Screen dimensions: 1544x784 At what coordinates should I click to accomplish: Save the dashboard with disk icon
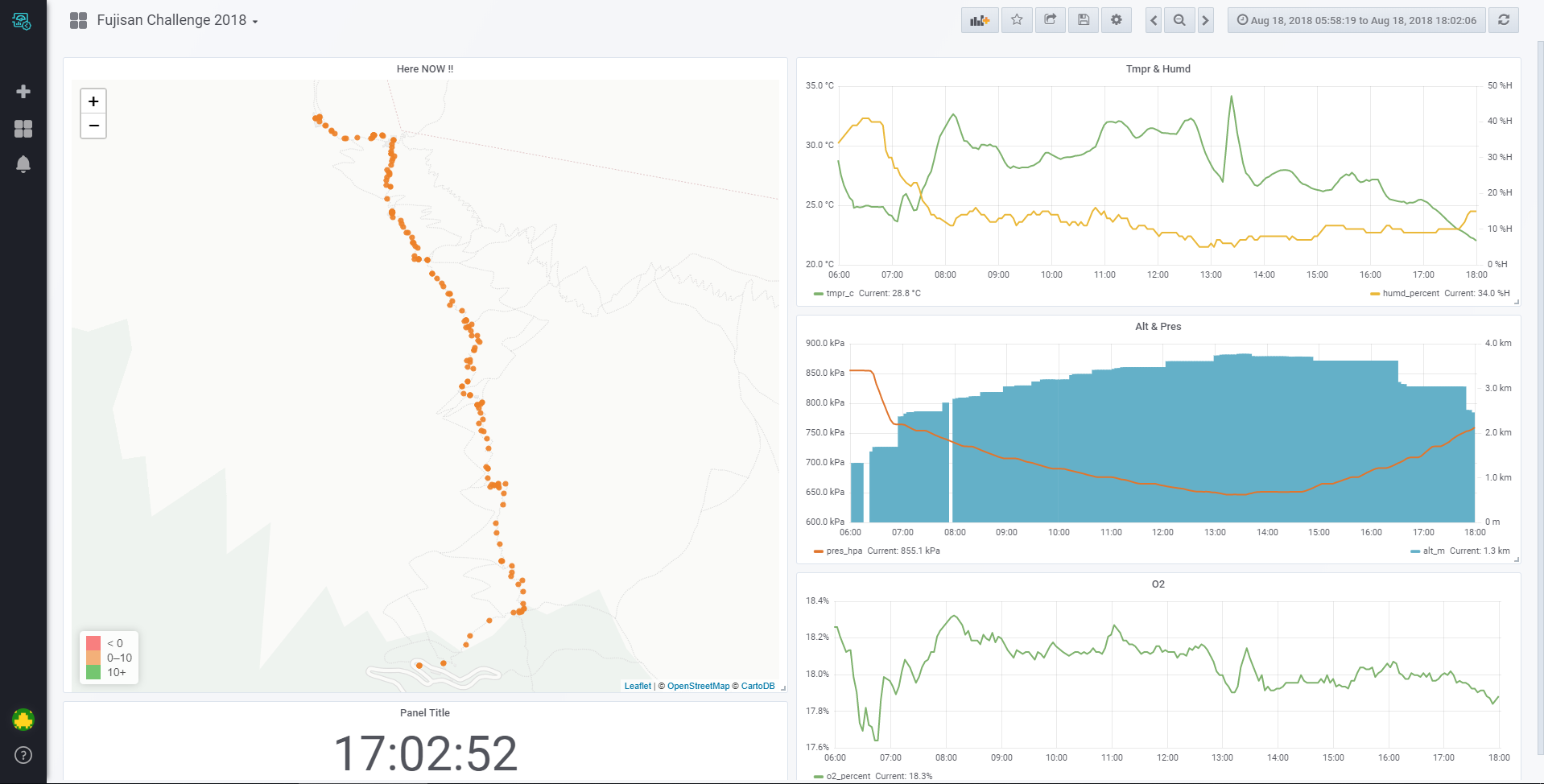(1084, 20)
